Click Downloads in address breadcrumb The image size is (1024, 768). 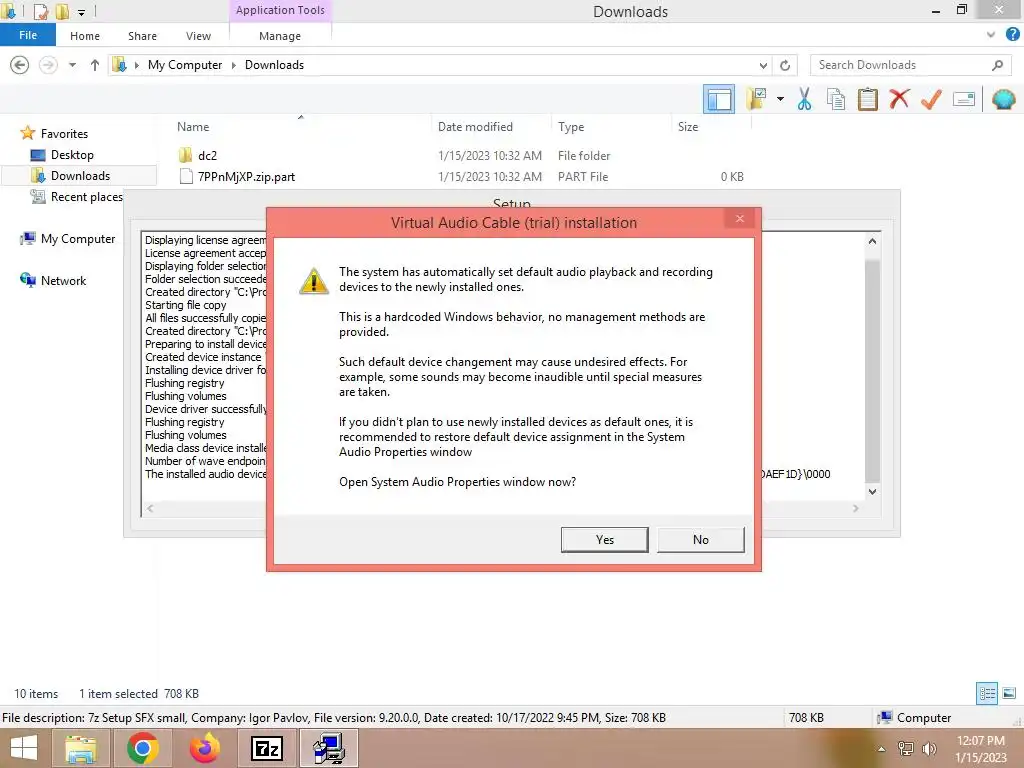pos(274,65)
